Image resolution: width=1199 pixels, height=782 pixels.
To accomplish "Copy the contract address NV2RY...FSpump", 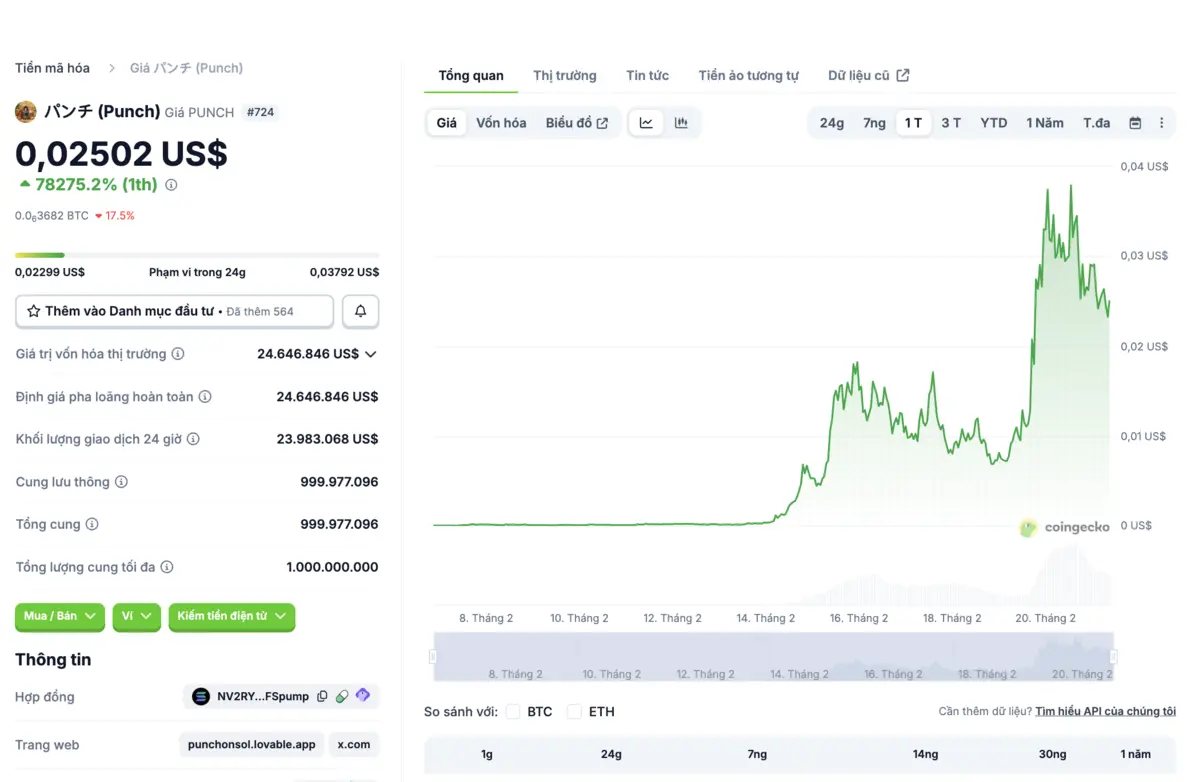I will (322, 696).
